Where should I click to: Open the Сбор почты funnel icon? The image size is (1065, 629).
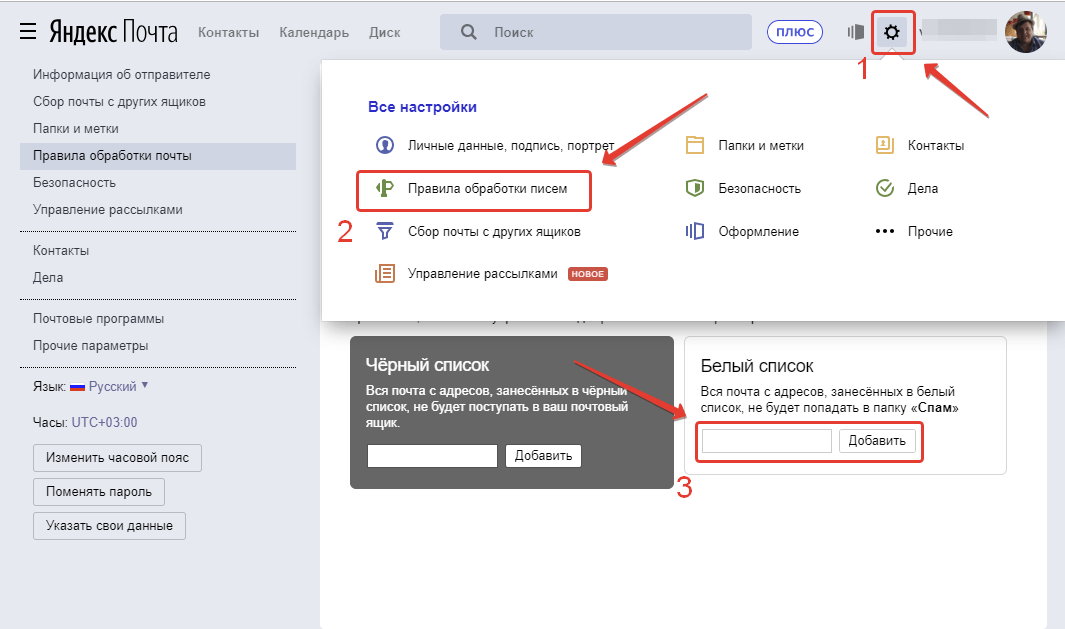[x=384, y=231]
